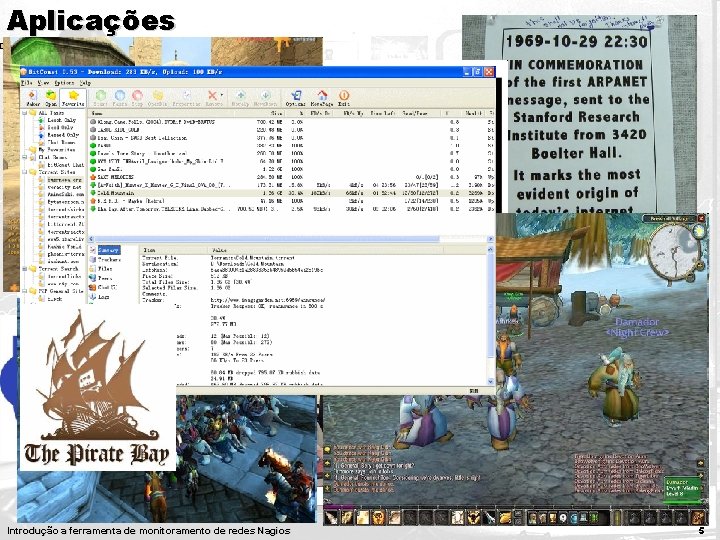Select Leech Only in the task tree
The image size is (720, 540).
62,120
